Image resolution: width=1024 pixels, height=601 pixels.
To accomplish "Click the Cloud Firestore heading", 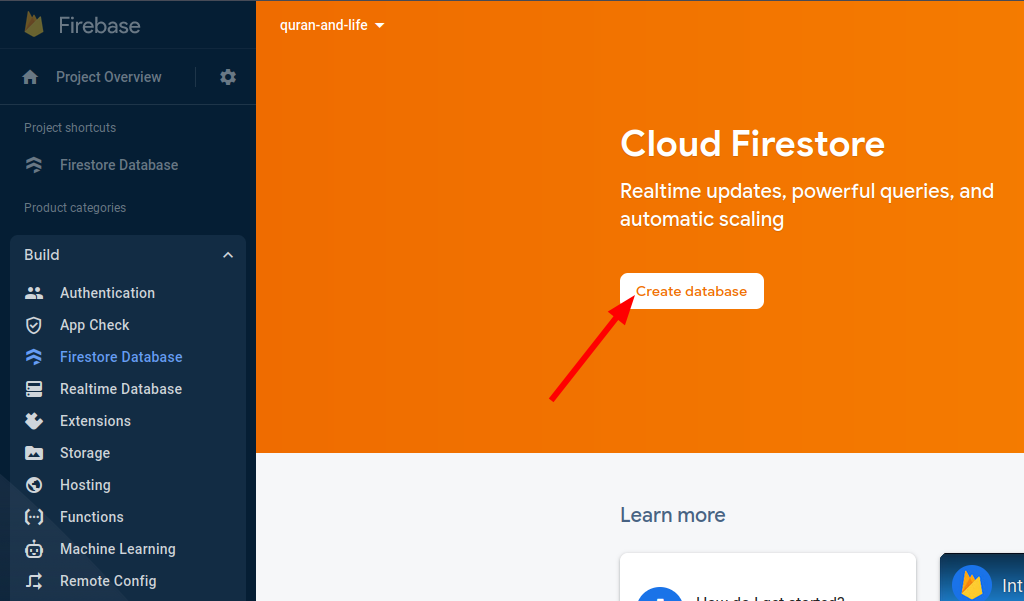I will pos(752,144).
